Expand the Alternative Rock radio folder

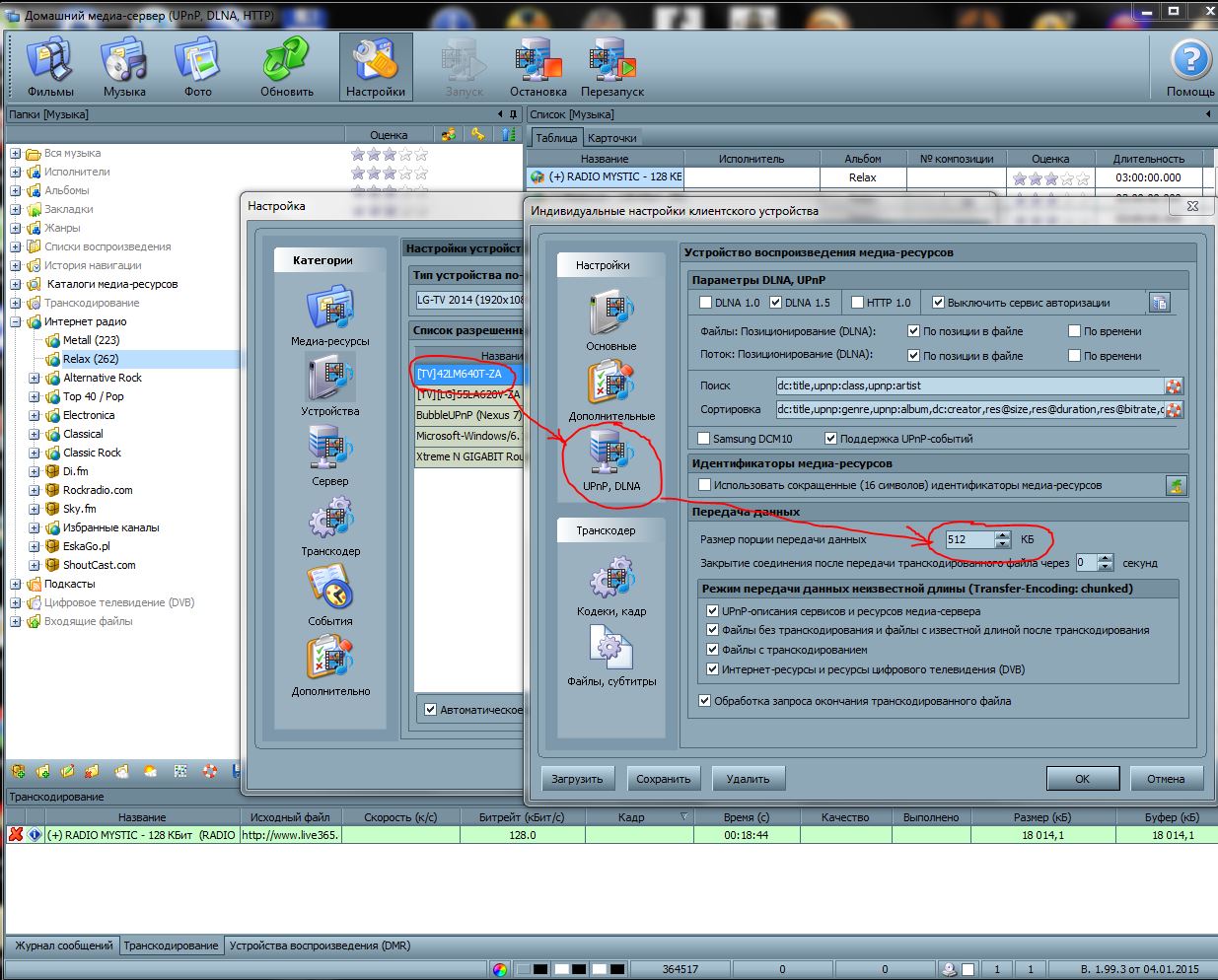[35, 378]
